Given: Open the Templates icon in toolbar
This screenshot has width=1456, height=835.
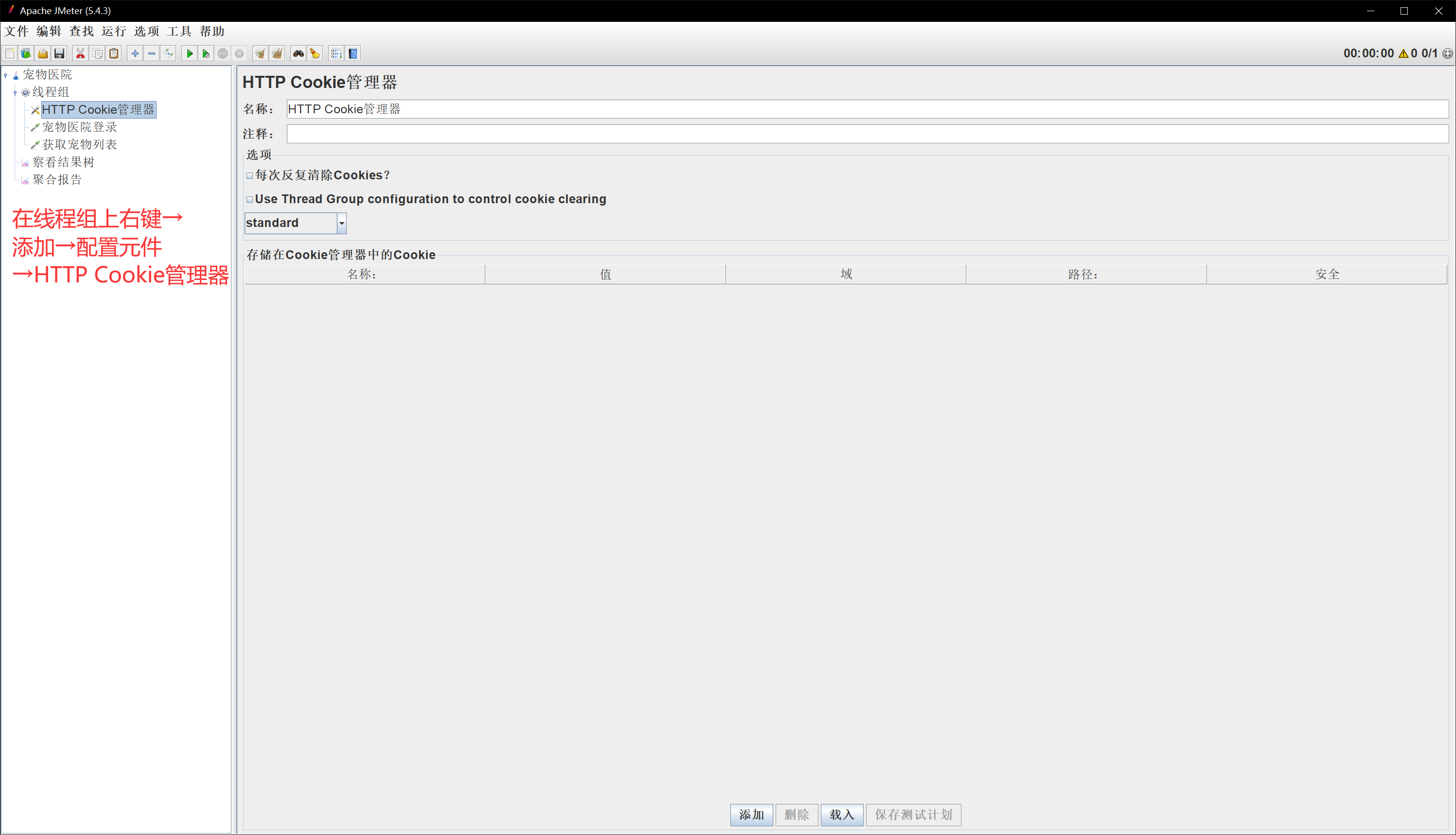Looking at the screenshot, I should coord(26,53).
